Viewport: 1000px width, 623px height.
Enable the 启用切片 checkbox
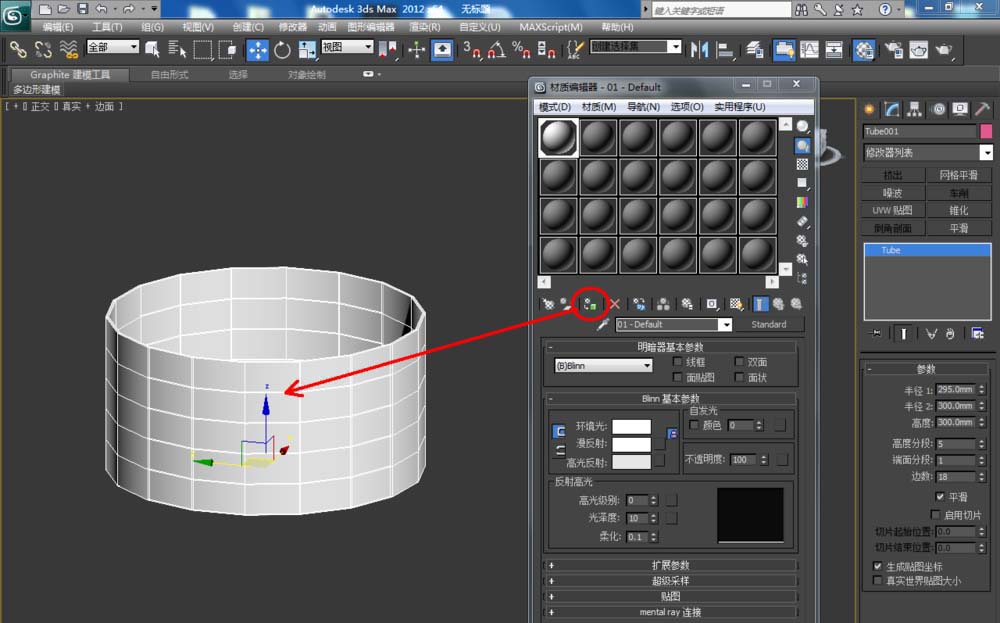[935, 515]
